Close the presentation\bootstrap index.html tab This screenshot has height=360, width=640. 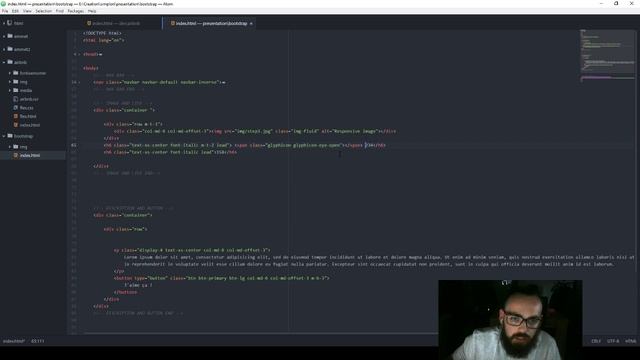251,24
